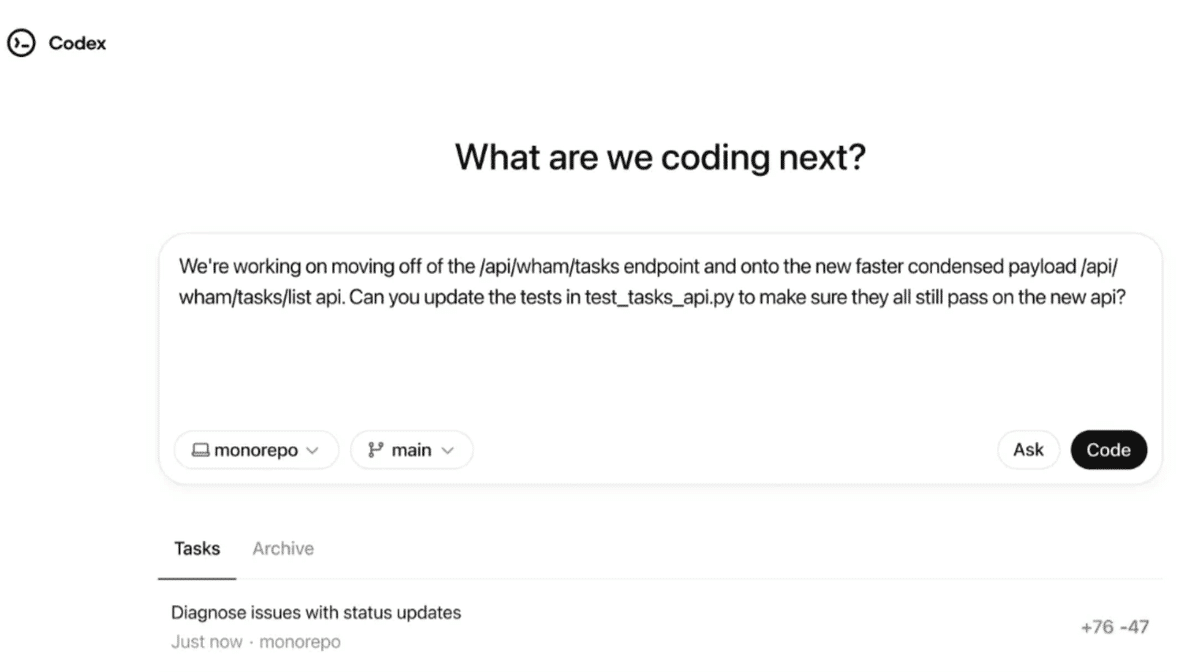
Task: Click the laptop icon beside monorepo
Action: 200,451
